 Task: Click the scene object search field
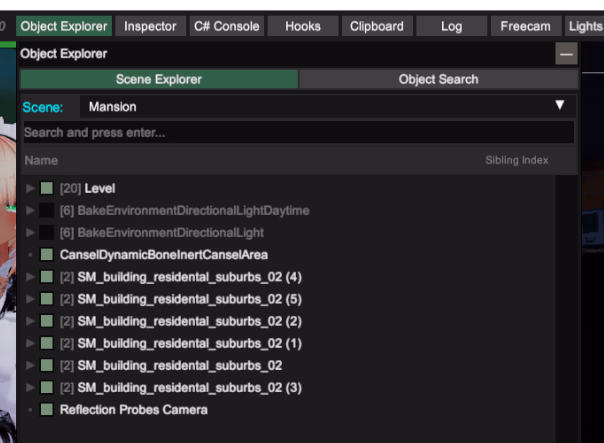[298, 132]
